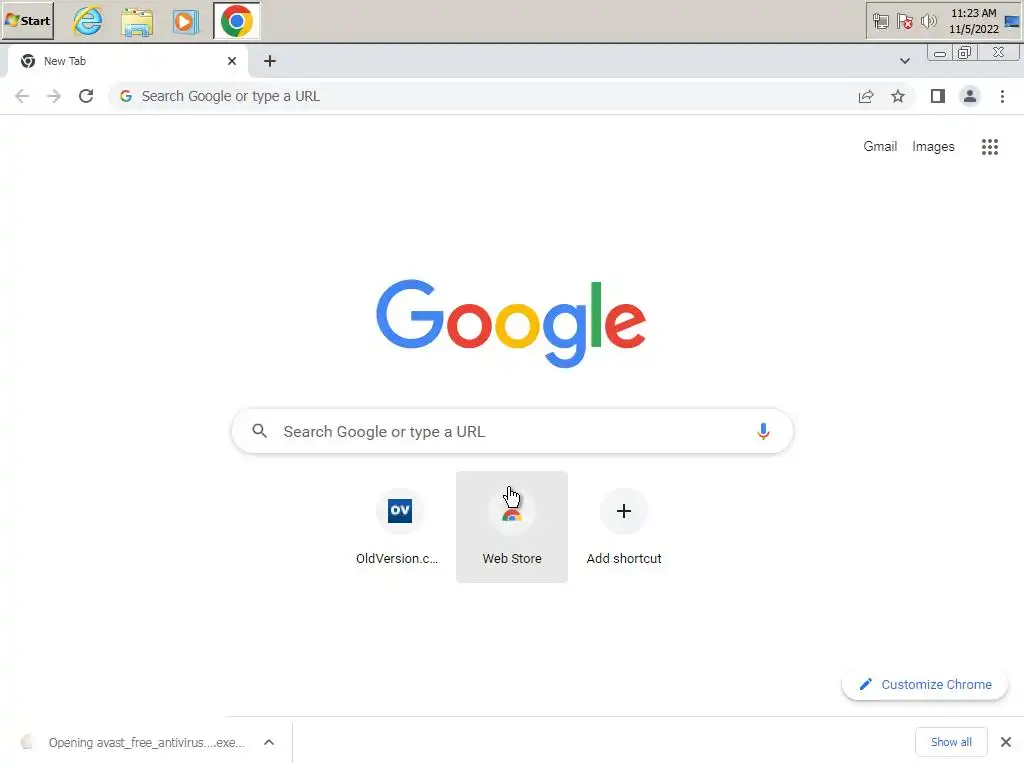Open the Windows Start menu
Screen dimensions: 1024x768
pyautogui.click(x=27, y=20)
